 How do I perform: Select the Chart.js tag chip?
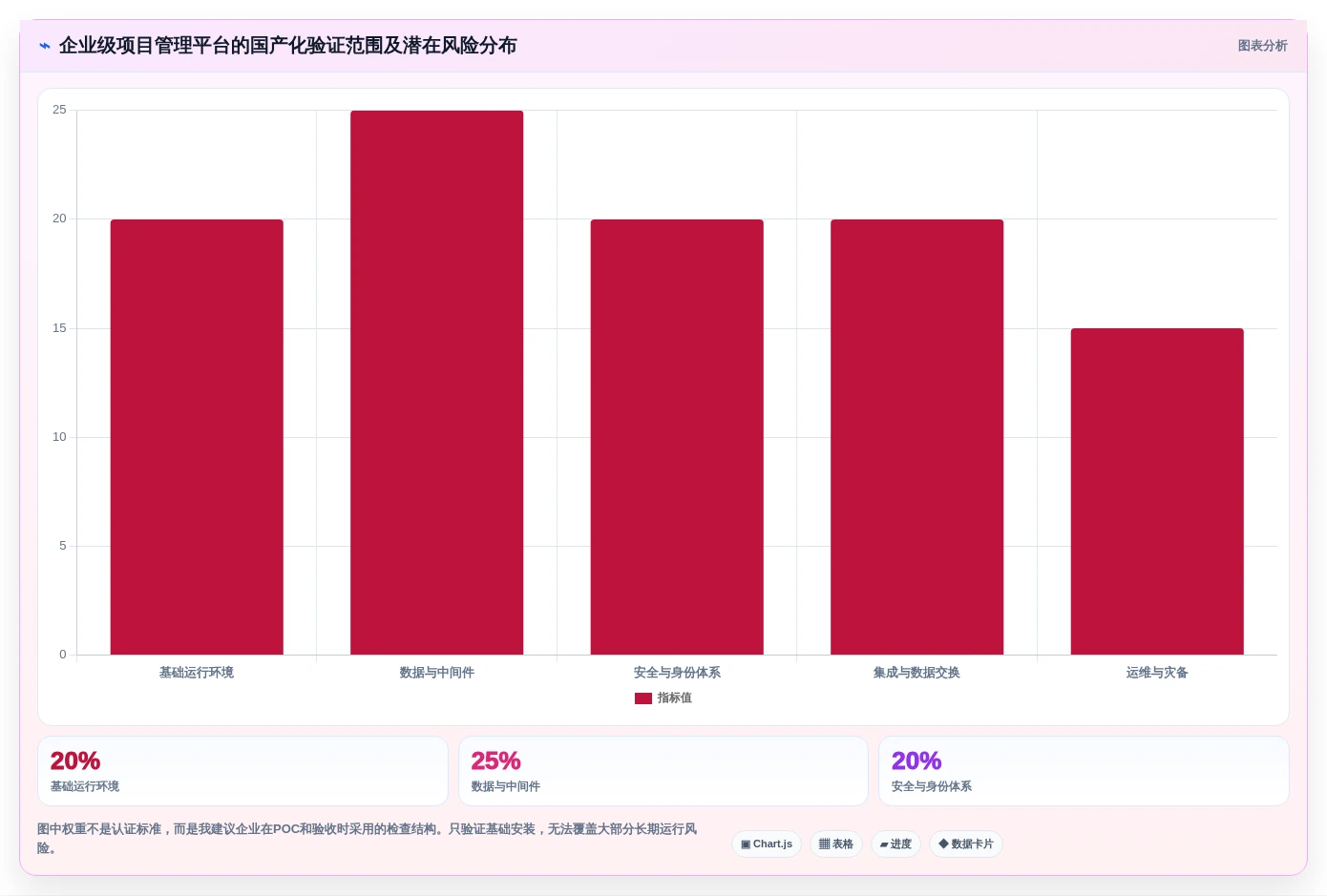(767, 844)
